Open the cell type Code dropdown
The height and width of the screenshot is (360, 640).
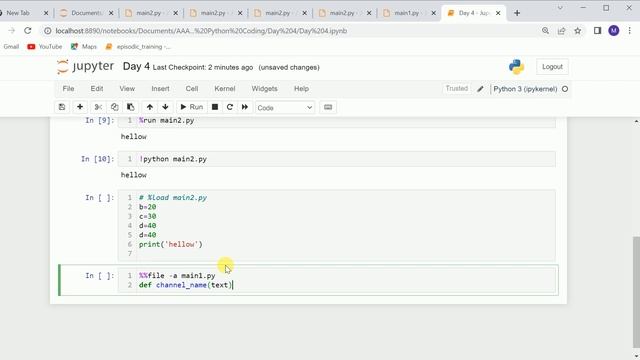pos(285,108)
